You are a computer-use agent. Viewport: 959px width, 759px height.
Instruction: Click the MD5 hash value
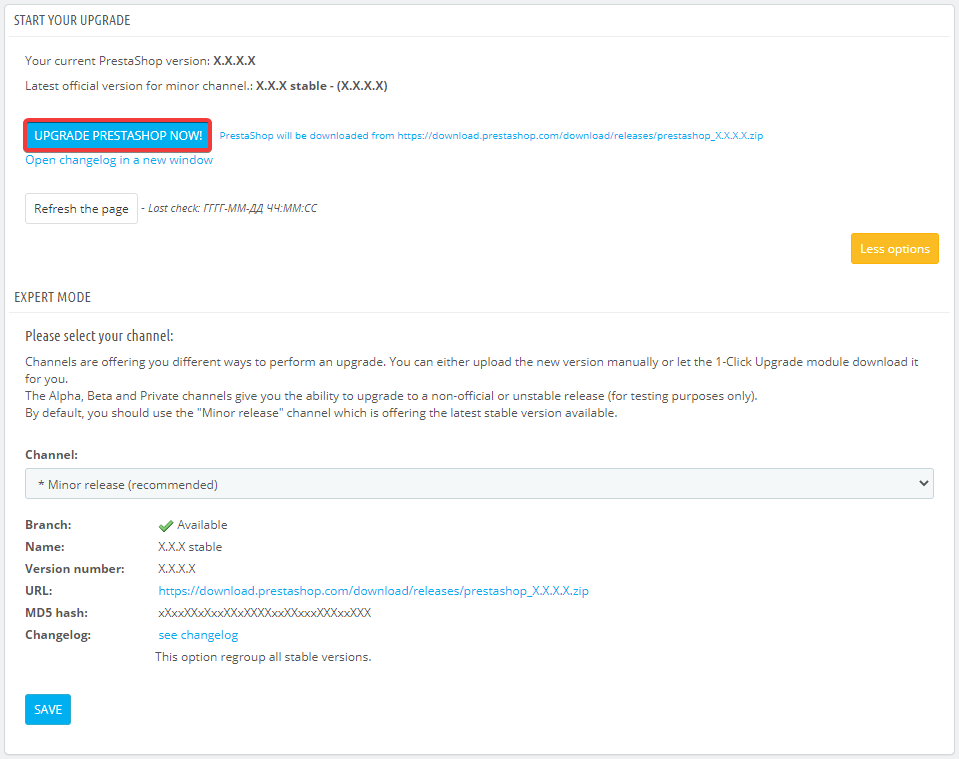pos(264,613)
